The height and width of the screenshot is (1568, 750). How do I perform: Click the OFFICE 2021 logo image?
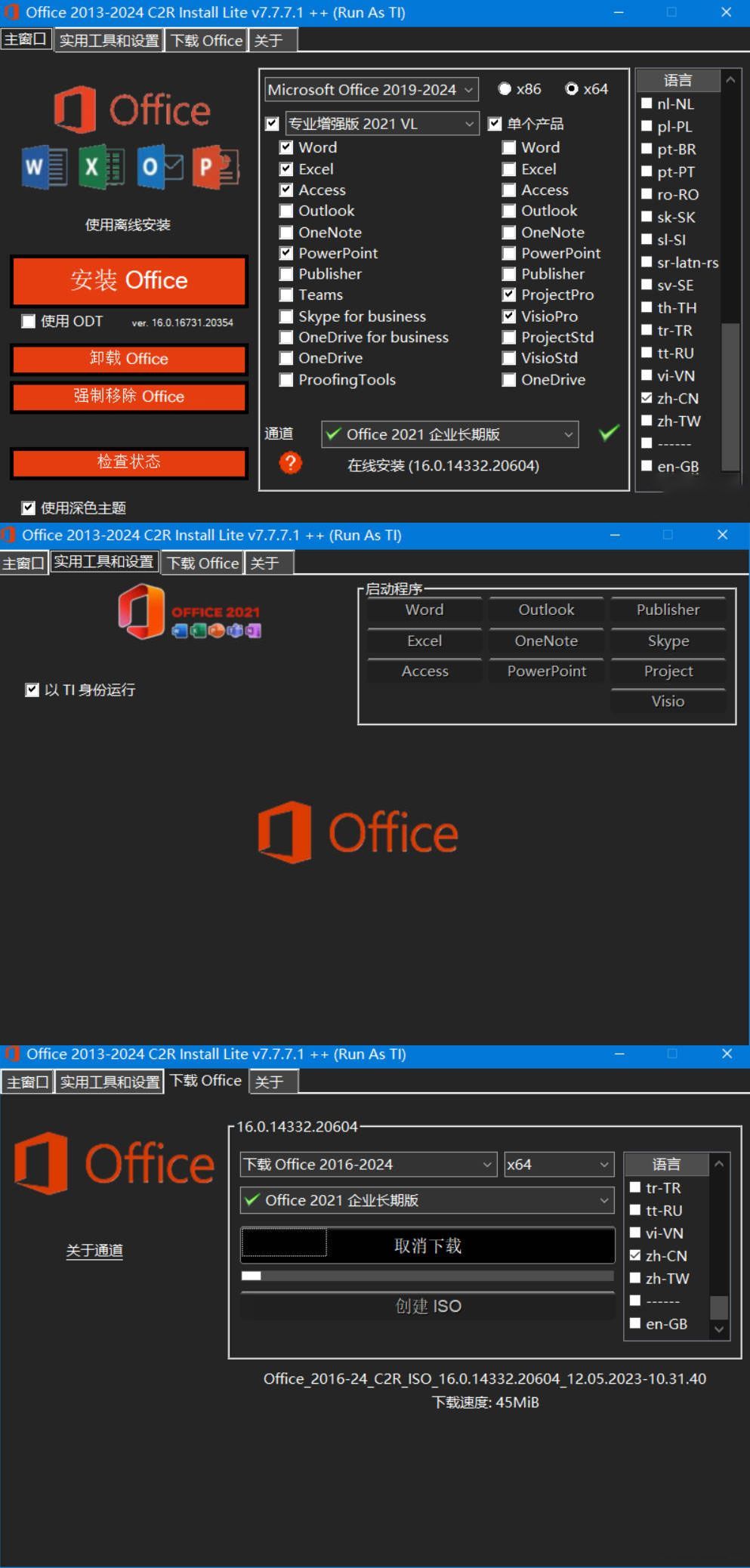190,612
